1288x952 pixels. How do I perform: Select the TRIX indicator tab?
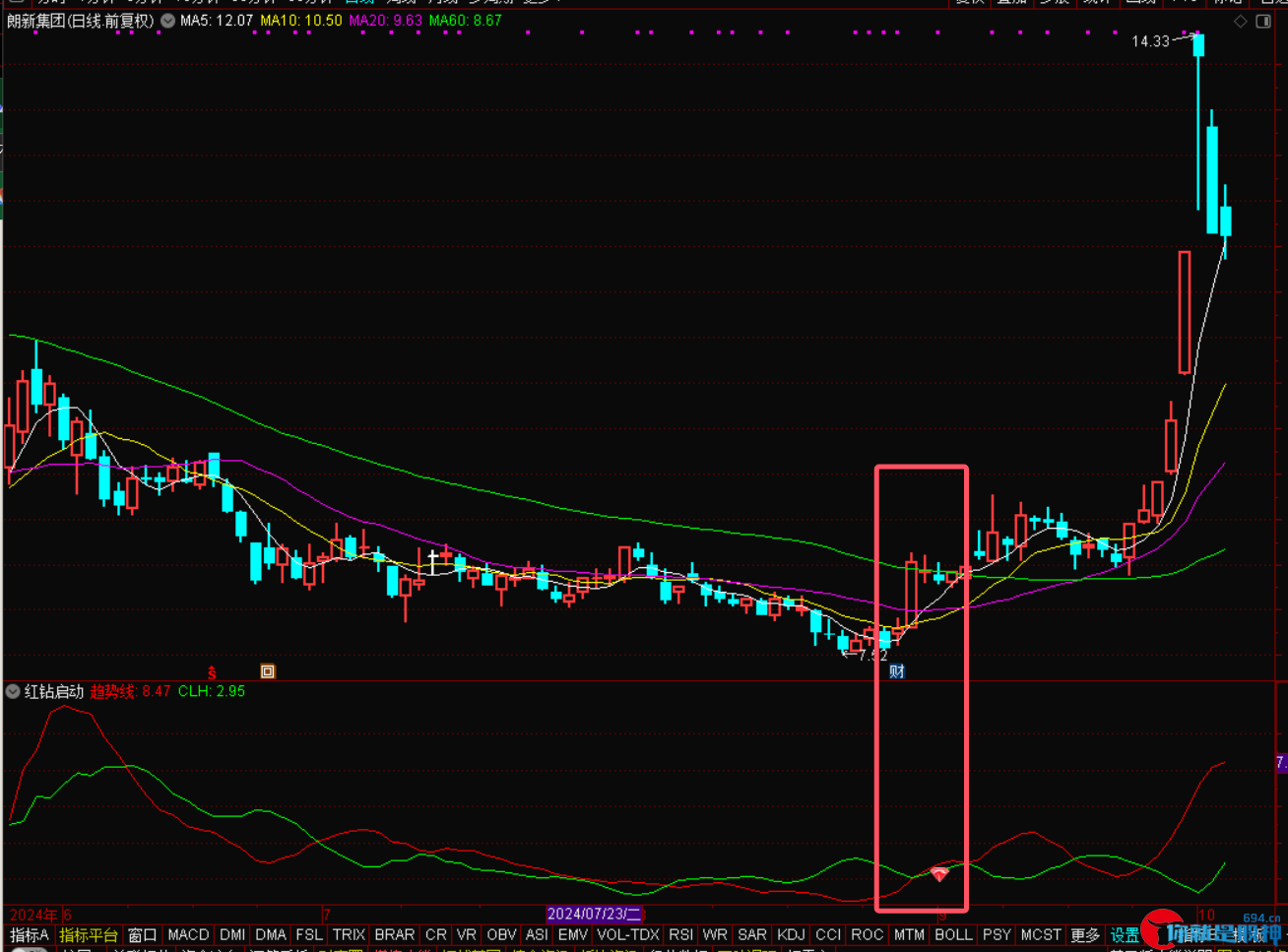point(349,934)
